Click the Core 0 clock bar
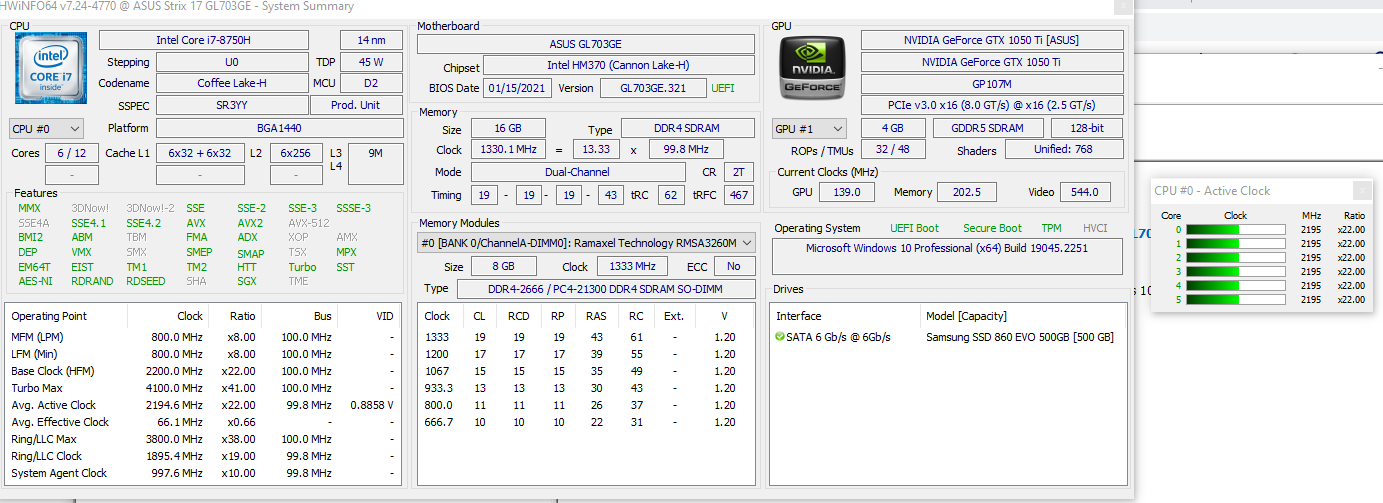Screen dimensions: 1383x503 (1235, 230)
